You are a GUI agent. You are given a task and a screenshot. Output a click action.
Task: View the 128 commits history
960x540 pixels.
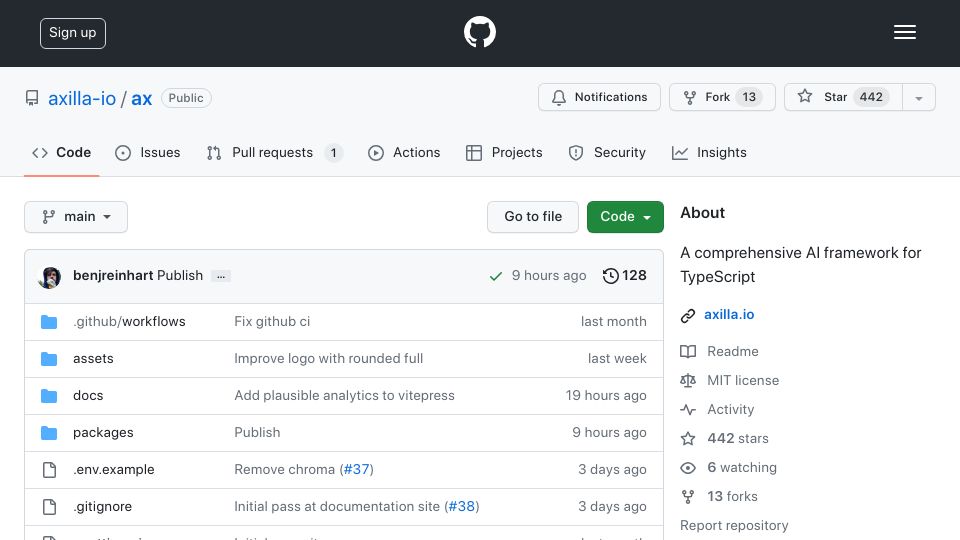(624, 276)
